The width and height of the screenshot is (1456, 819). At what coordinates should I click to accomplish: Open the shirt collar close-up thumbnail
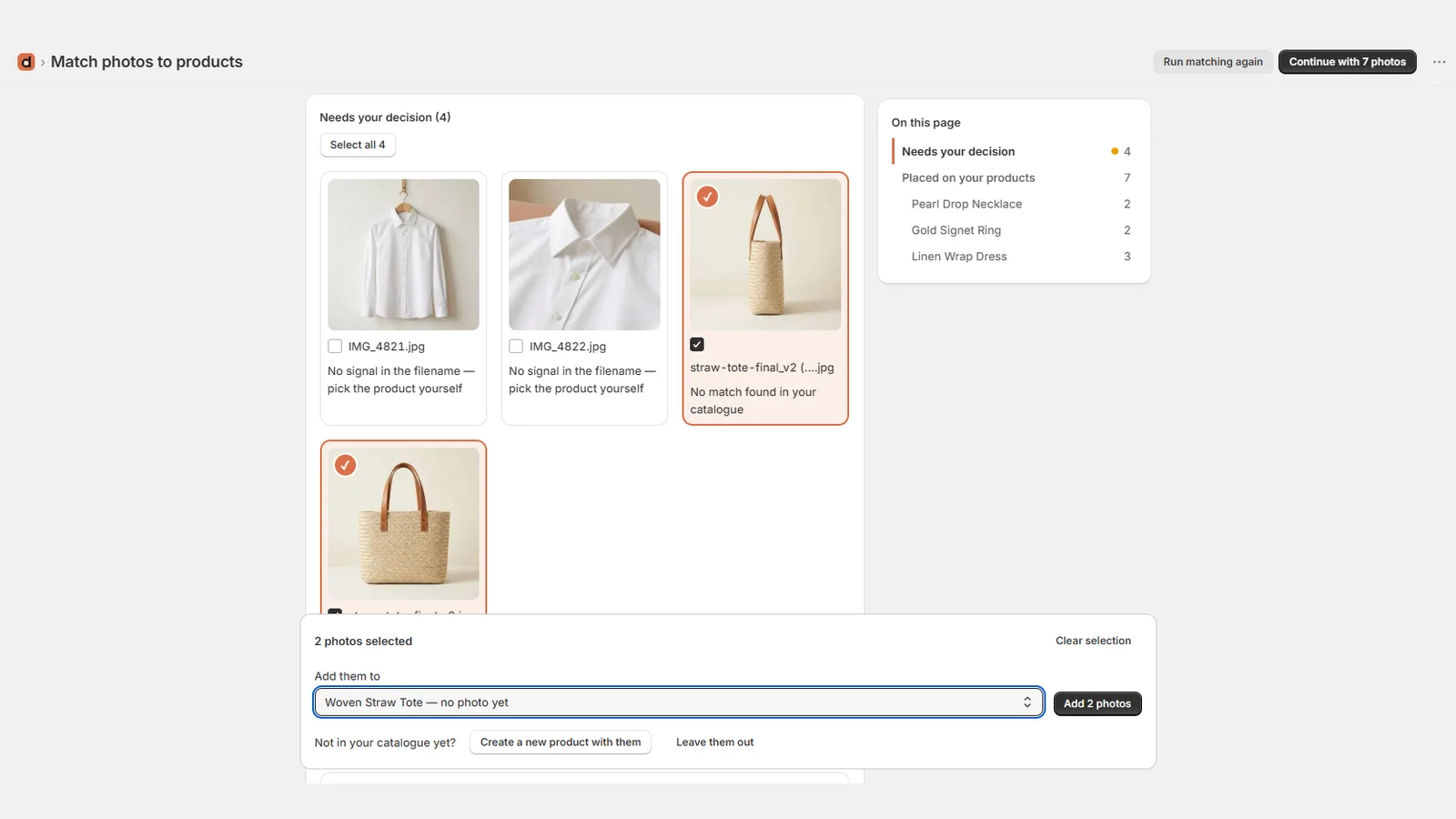pos(584,255)
